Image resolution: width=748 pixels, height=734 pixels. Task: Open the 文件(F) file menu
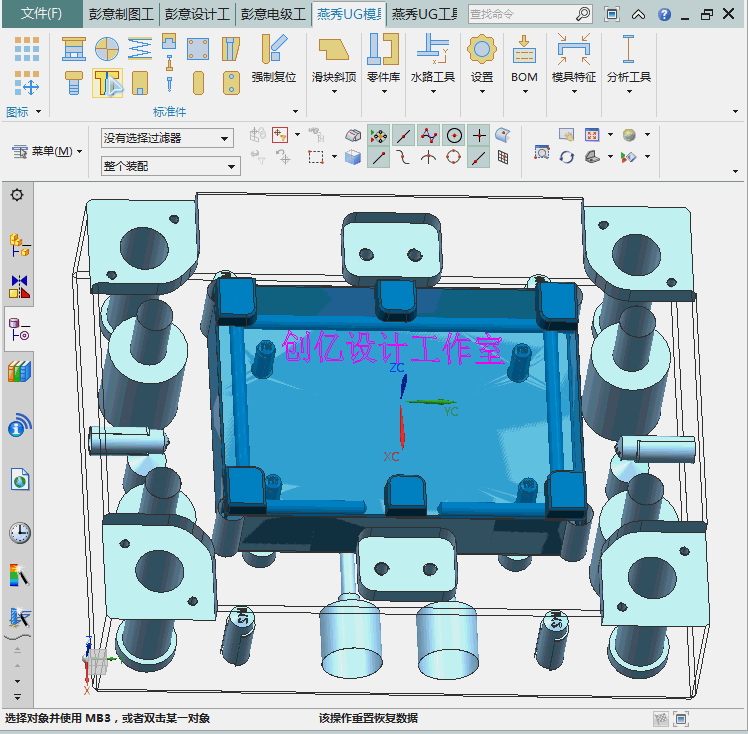[41, 14]
